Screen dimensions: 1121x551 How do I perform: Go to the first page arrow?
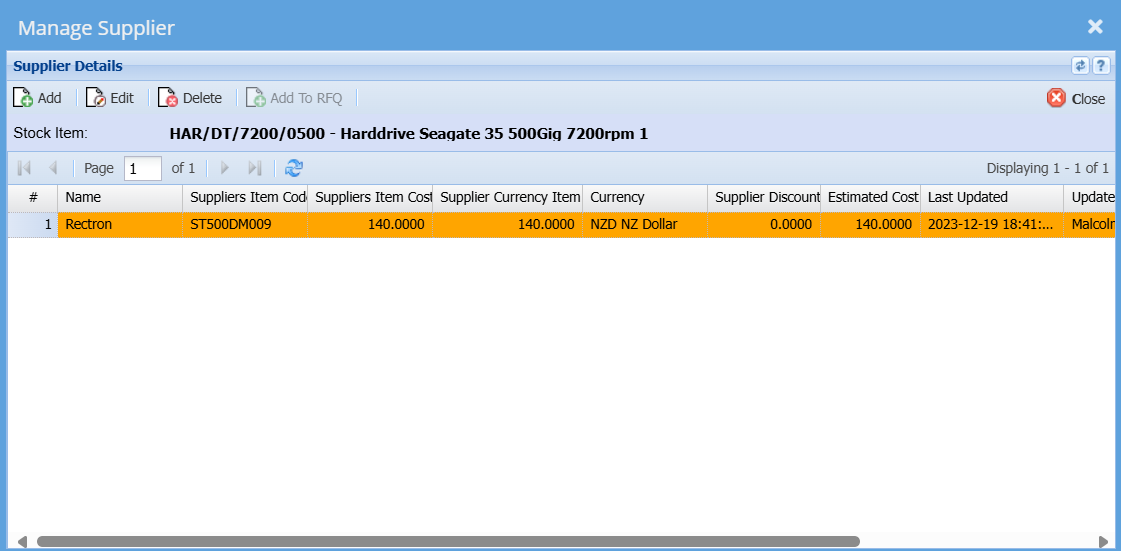pos(24,168)
